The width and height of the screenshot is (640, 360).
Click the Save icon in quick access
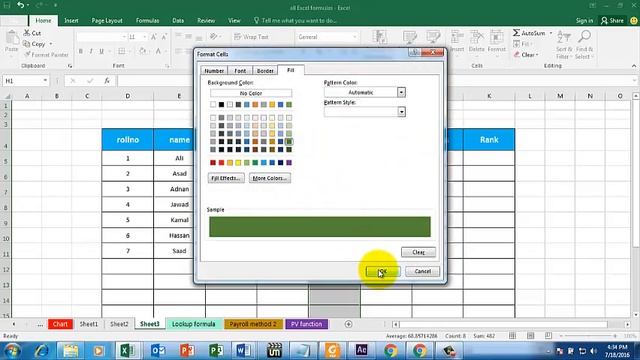coord(7,5)
